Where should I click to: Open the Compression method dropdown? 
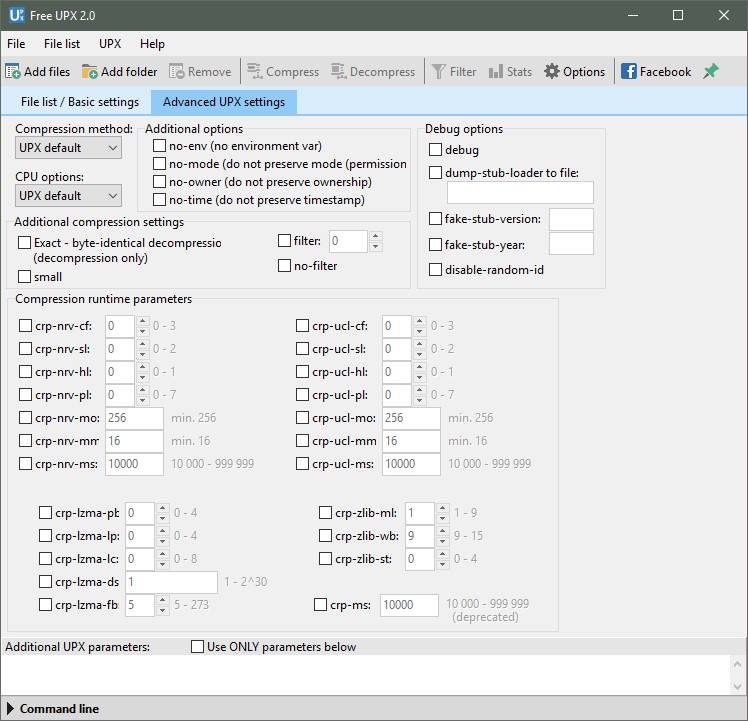[68, 148]
